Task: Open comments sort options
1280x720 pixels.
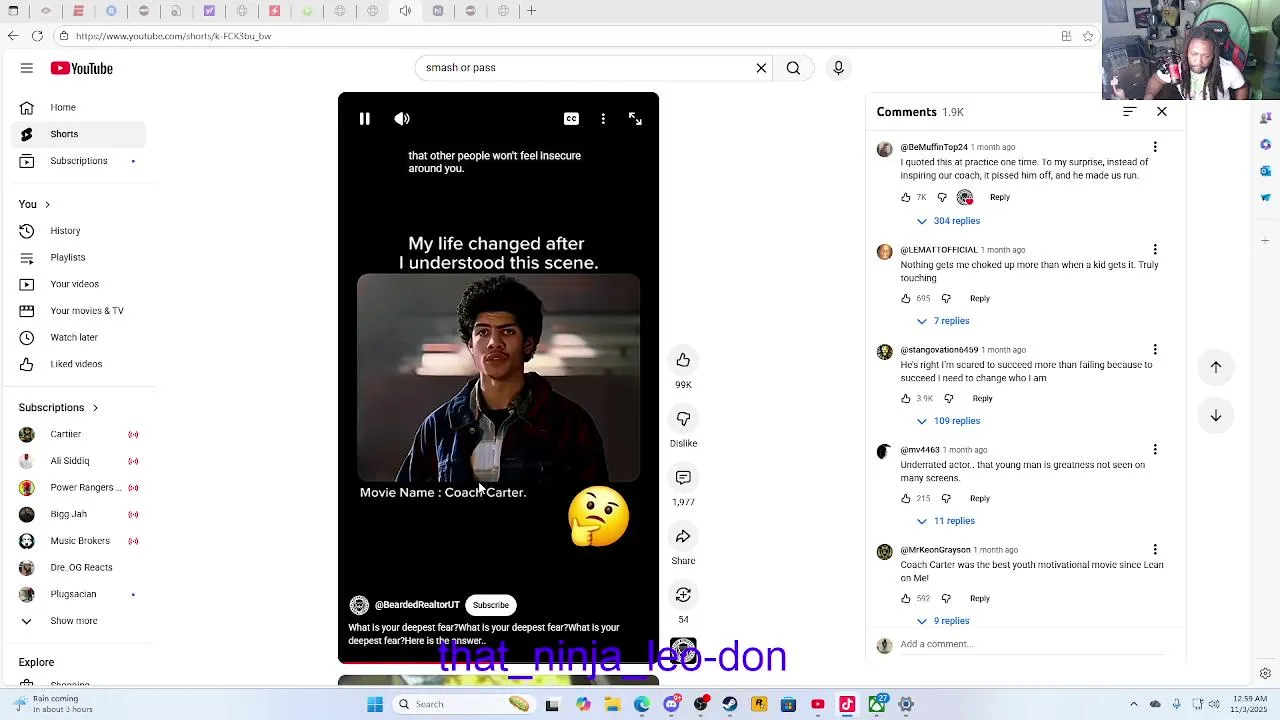Action: (1129, 112)
